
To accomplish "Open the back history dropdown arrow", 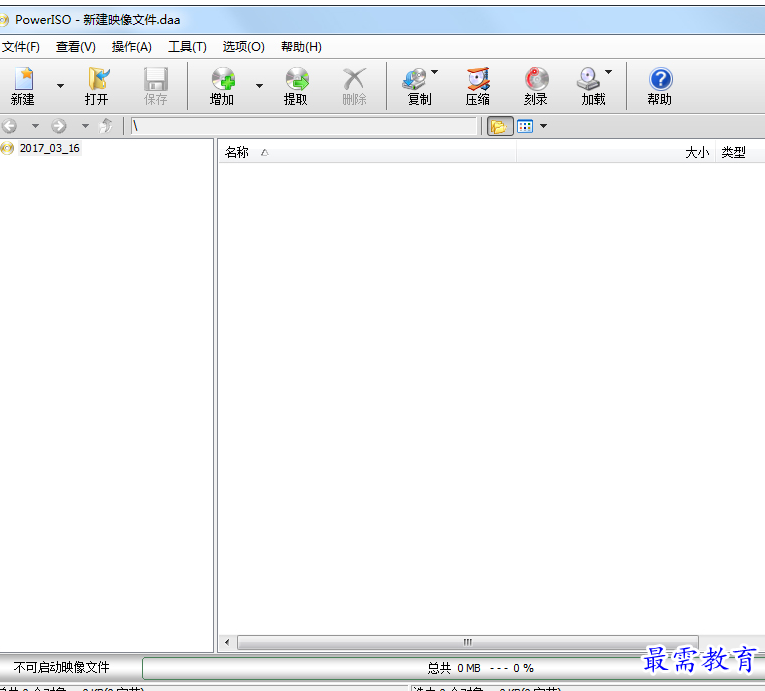I will (35, 126).
